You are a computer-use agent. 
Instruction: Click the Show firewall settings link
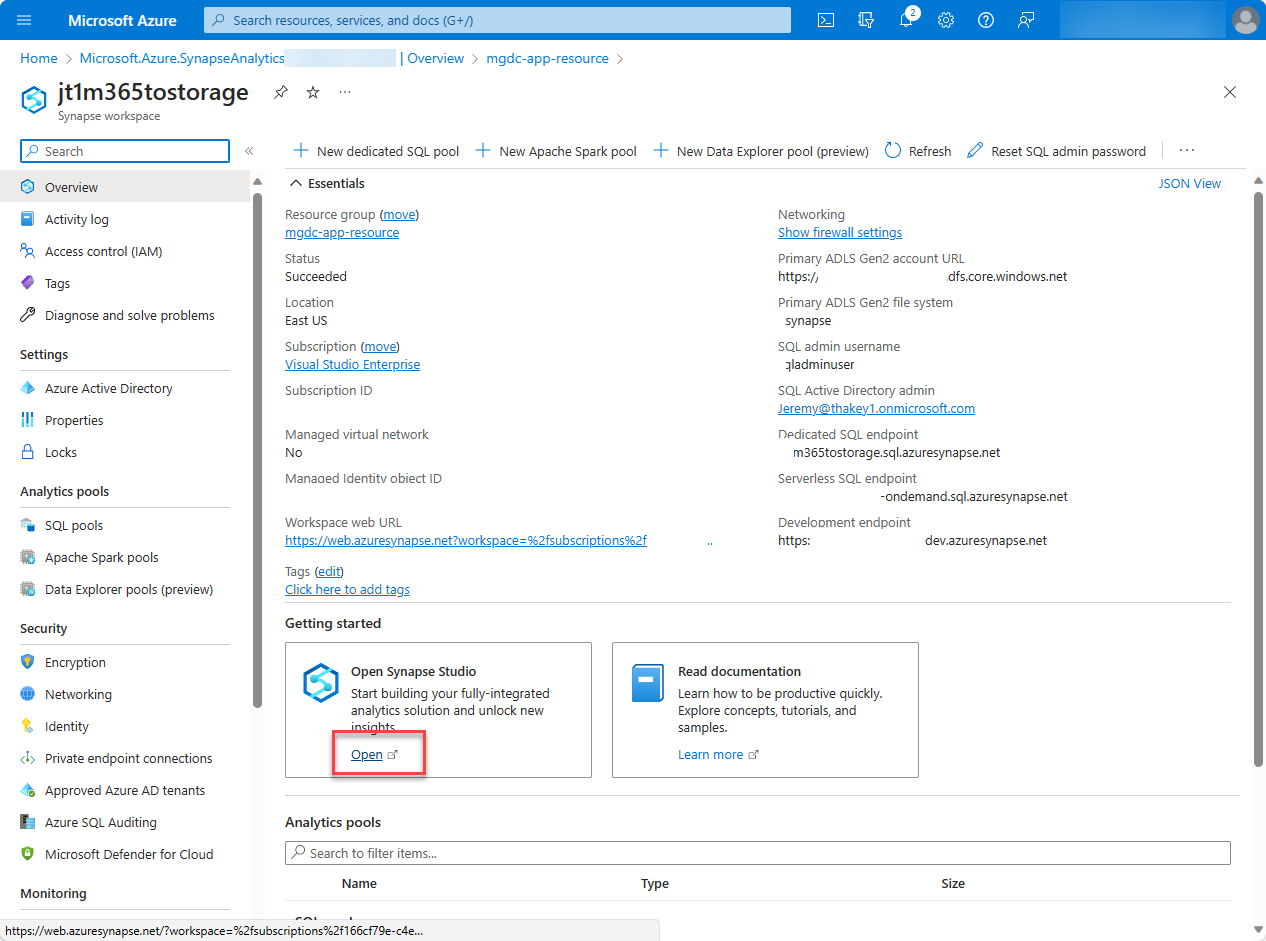pyautogui.click(x=840, y=232)
